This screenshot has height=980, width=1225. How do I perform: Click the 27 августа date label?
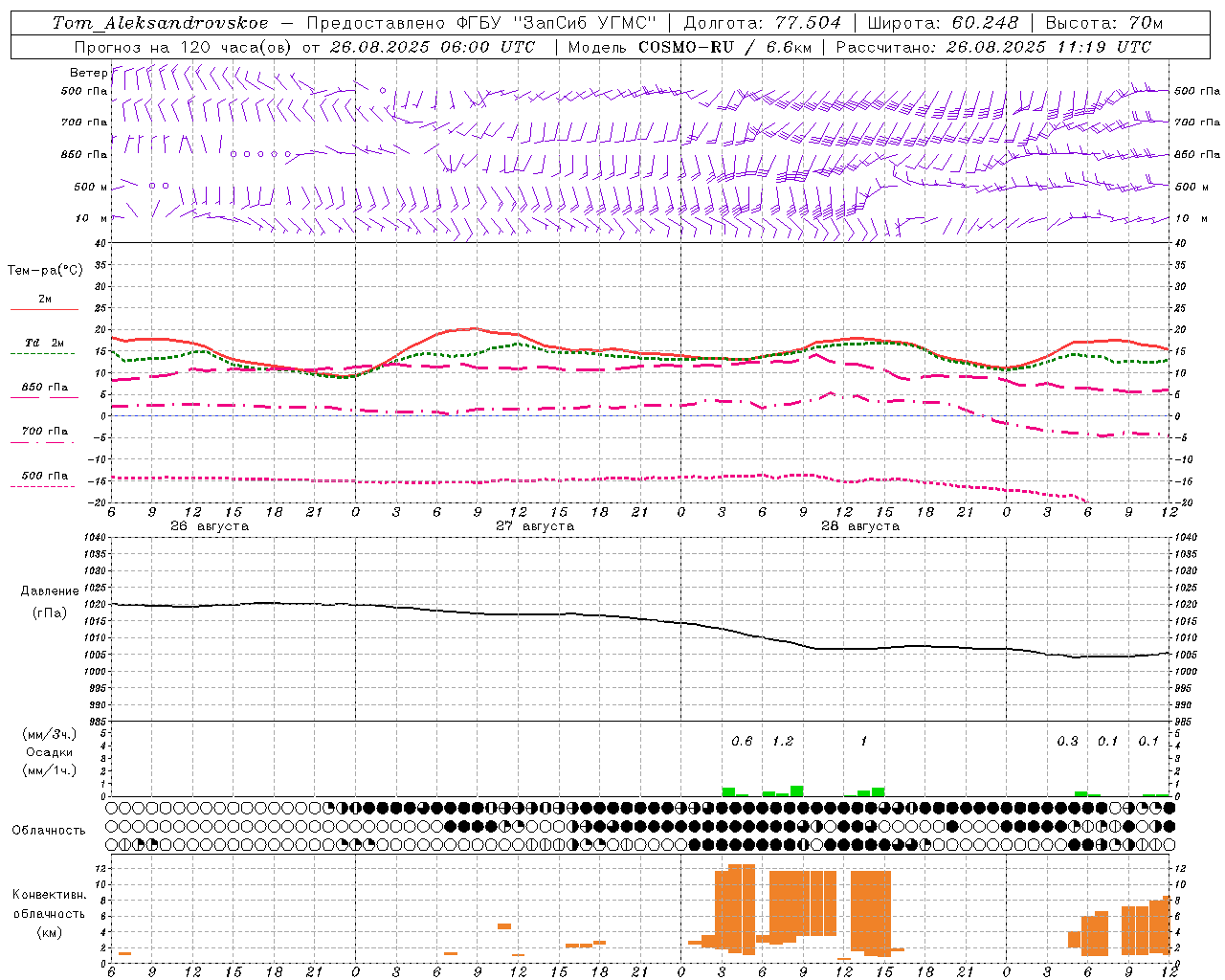coord(535,526)
